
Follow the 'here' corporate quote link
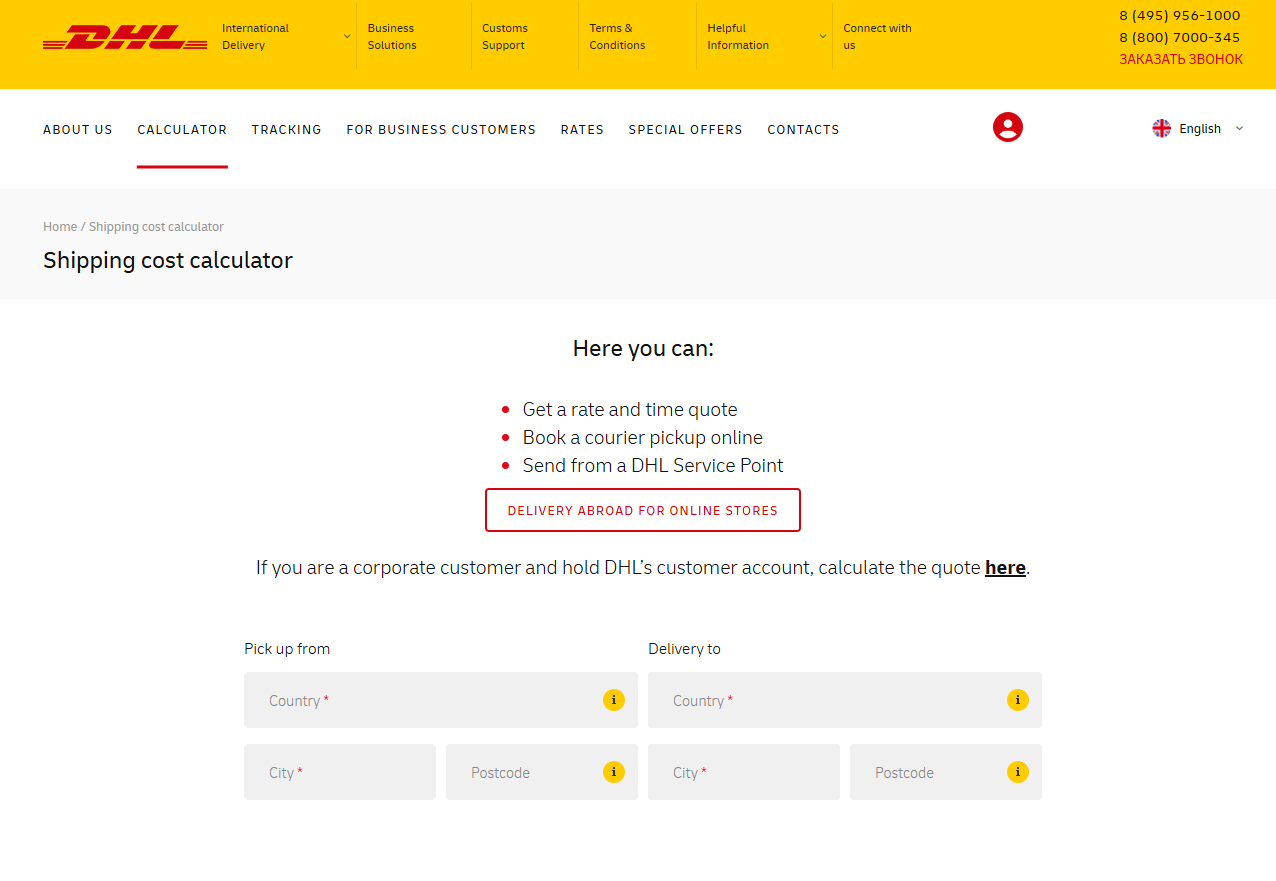click(x=1005, y=567)
